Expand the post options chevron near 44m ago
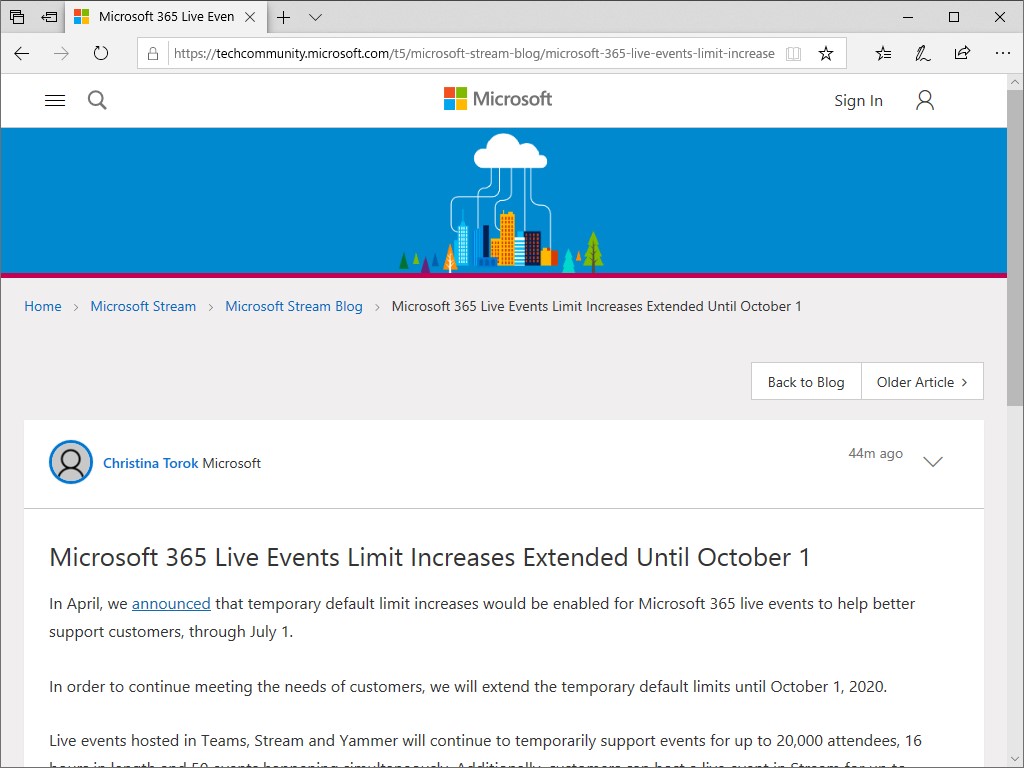This screenshot has height=768, width=1024. coord(933,462)
